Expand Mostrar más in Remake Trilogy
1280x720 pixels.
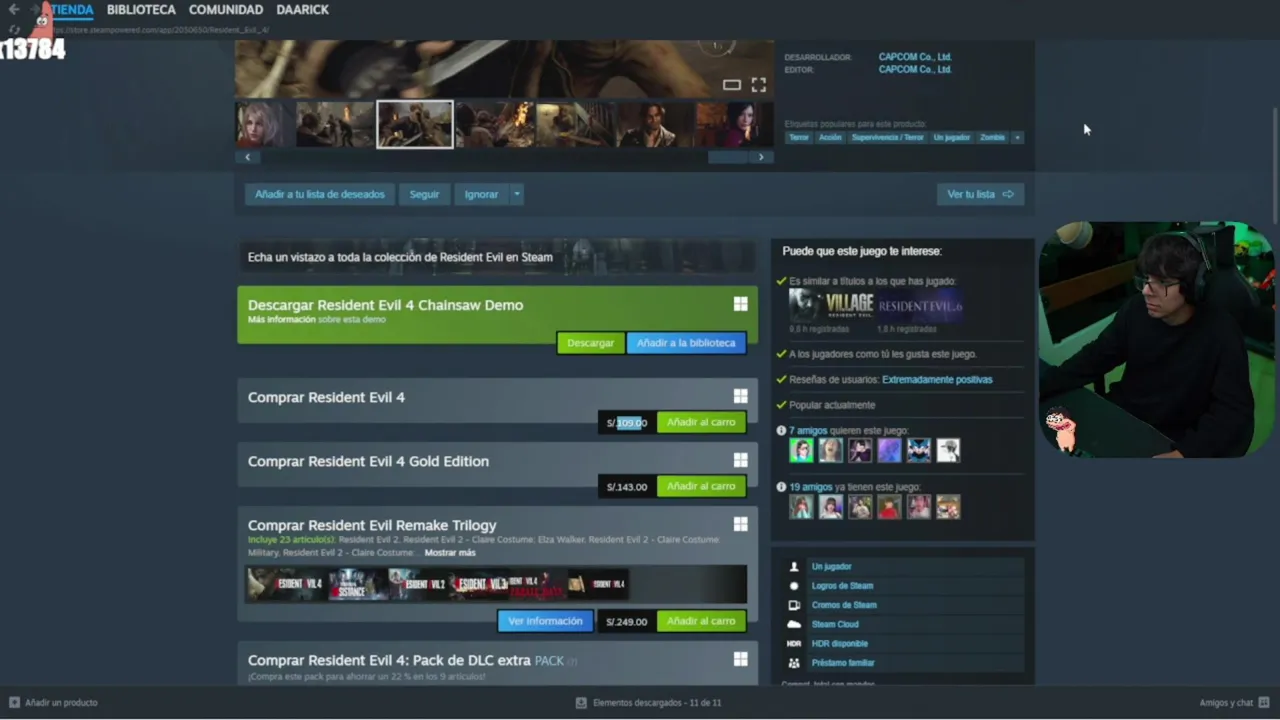pyautogui.click(x=450, y=553)
